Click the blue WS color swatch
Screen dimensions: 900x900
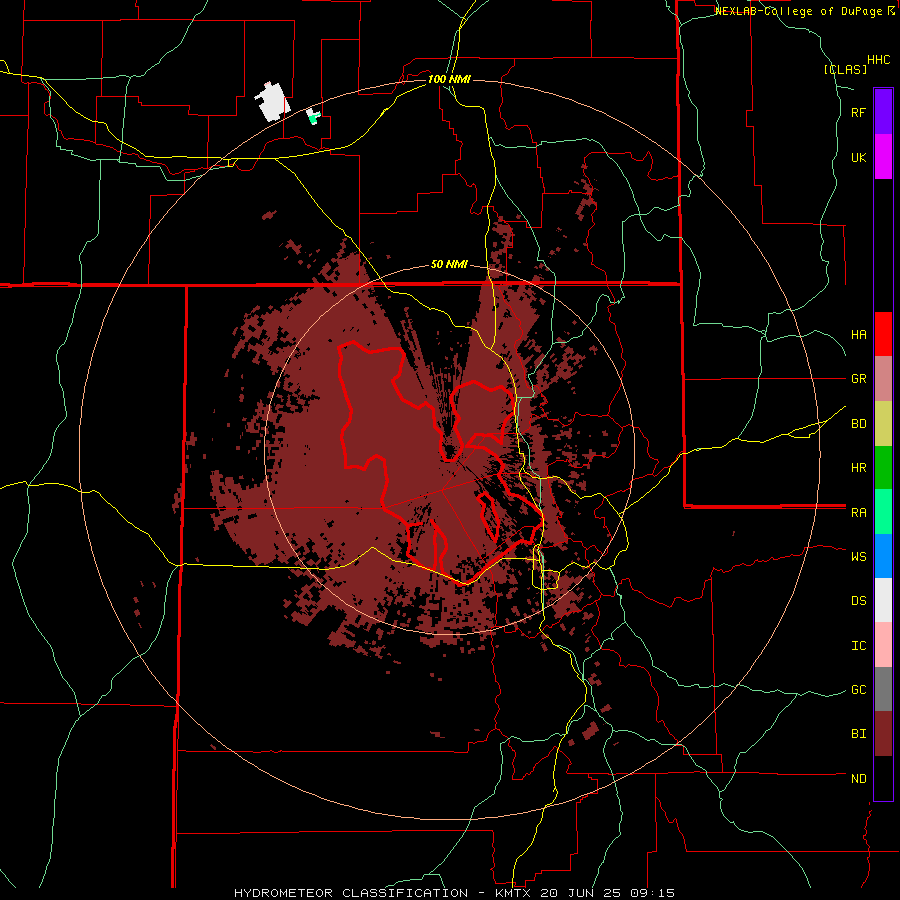point(883,556)
